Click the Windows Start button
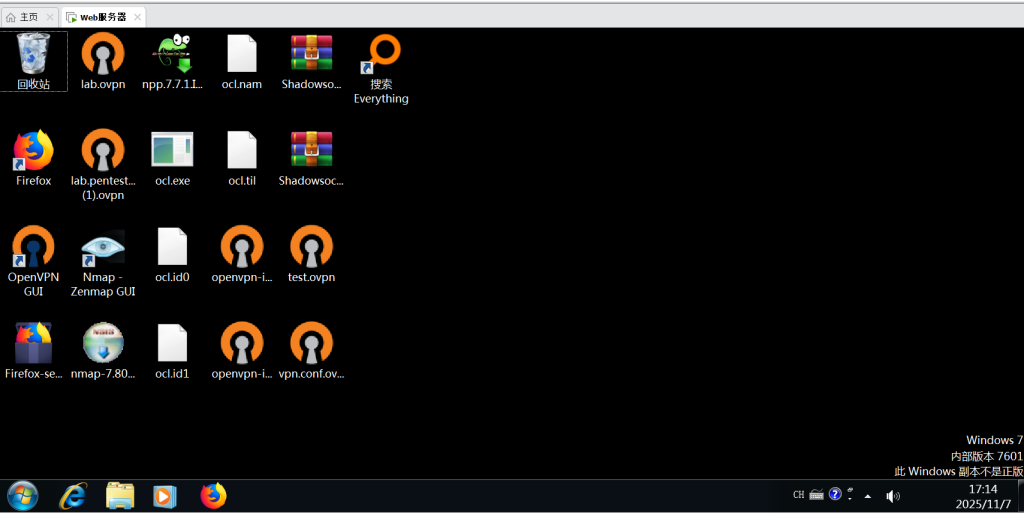 [x=23, y=495]
